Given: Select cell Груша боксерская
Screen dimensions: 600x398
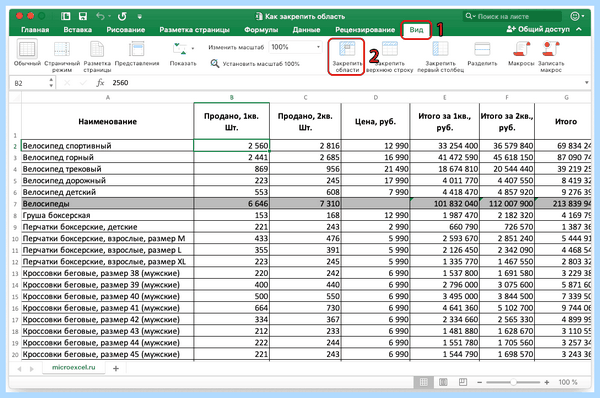Looking at the screenshot, I should (x=108, y=215).
